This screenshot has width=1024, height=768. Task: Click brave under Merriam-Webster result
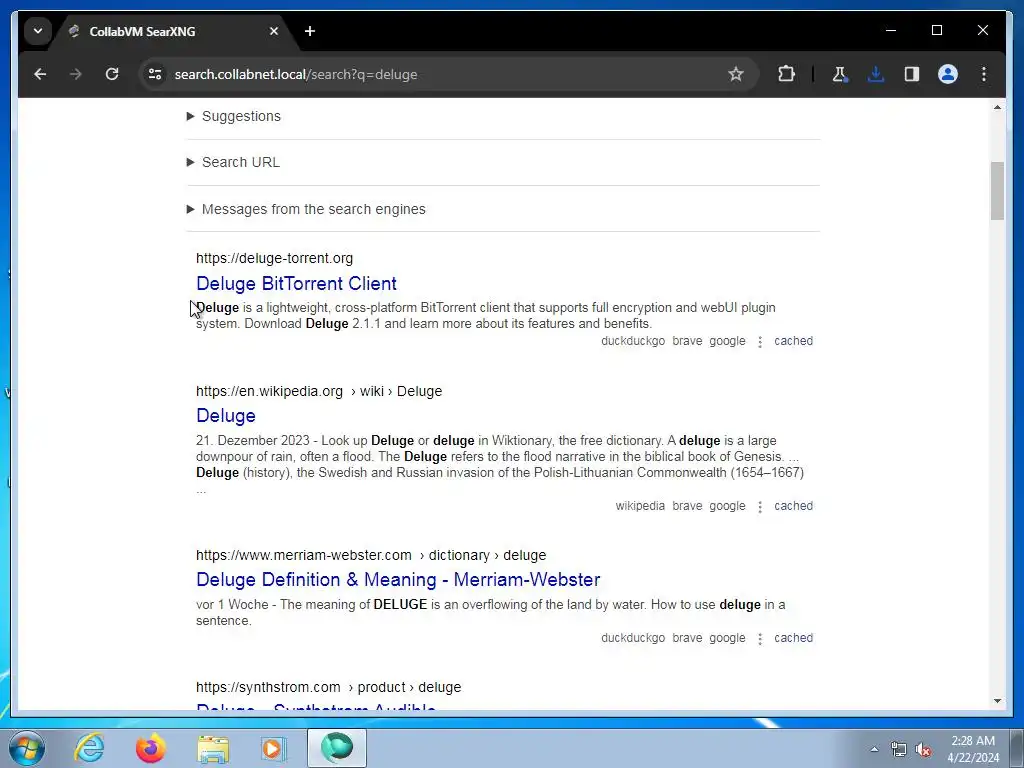coord(687,638)
